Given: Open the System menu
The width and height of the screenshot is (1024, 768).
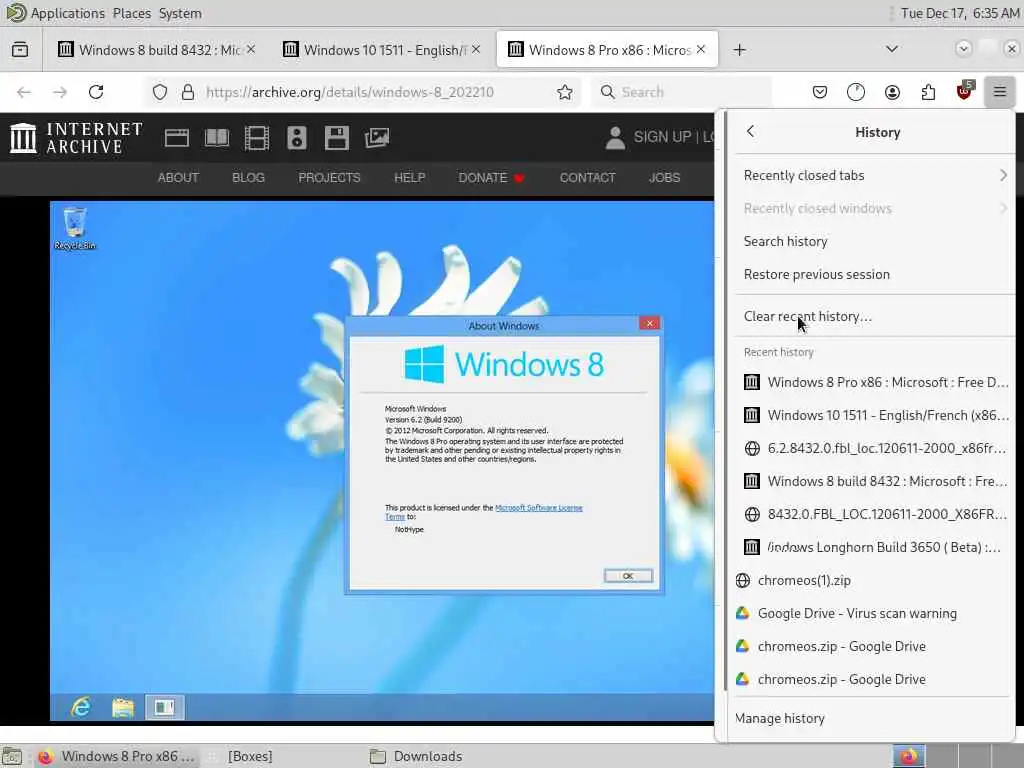Looking at the screenshot, I should 180,13.
